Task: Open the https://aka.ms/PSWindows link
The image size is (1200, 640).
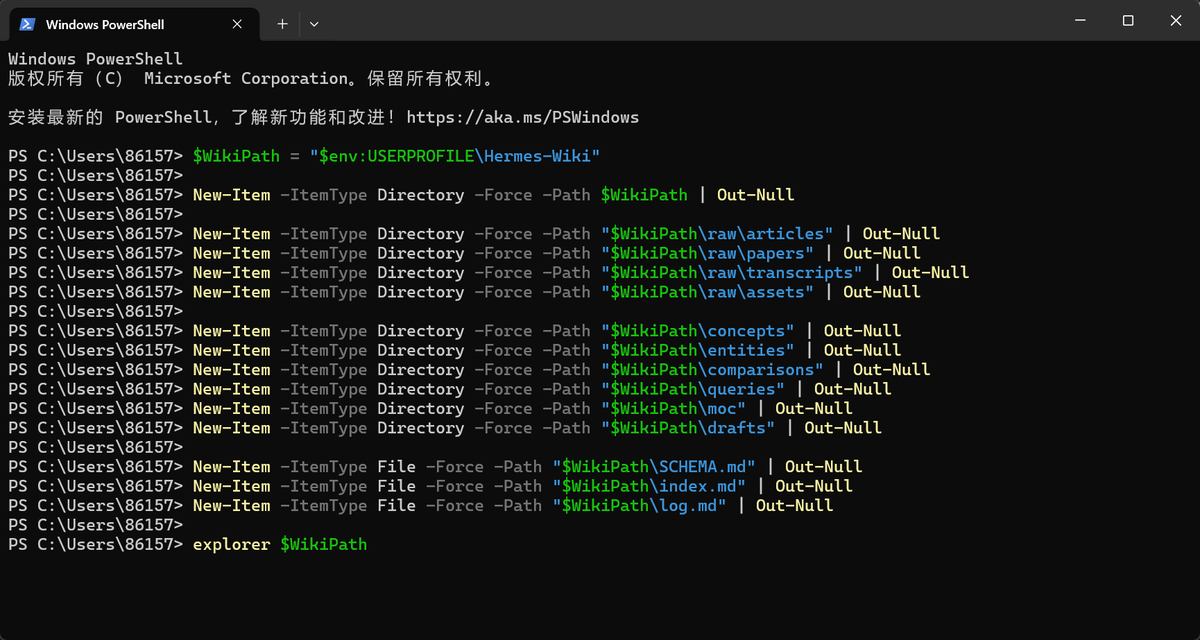Action: (522, 118)
